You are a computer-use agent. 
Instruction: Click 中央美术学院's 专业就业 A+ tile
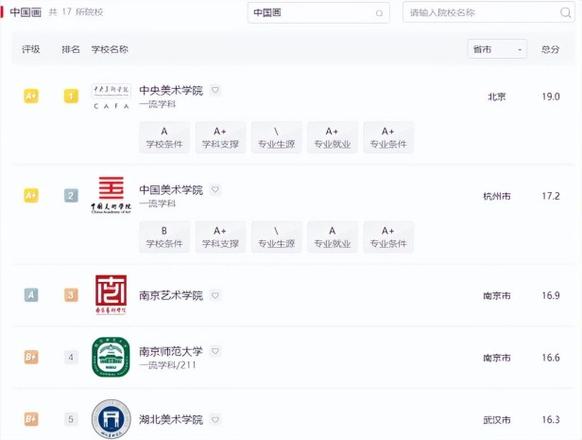333,137
